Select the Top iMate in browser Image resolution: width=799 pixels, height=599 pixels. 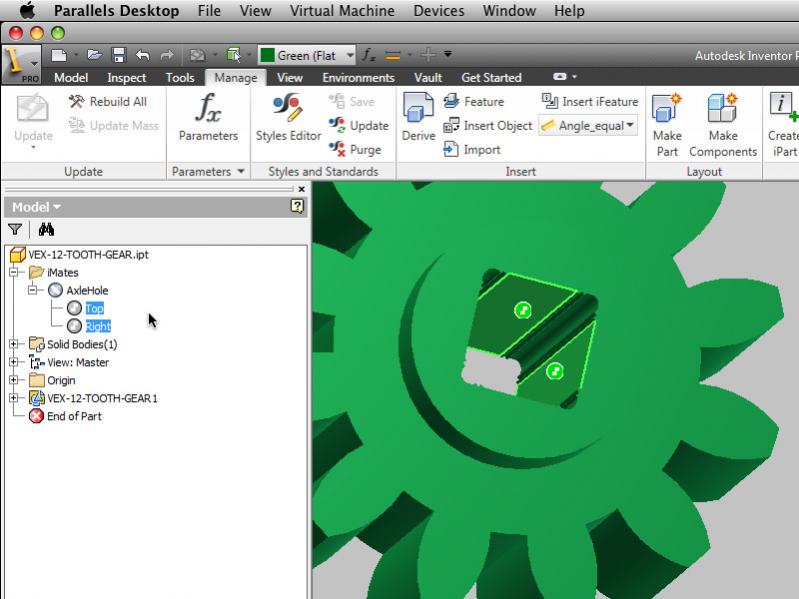coord(94,308)
